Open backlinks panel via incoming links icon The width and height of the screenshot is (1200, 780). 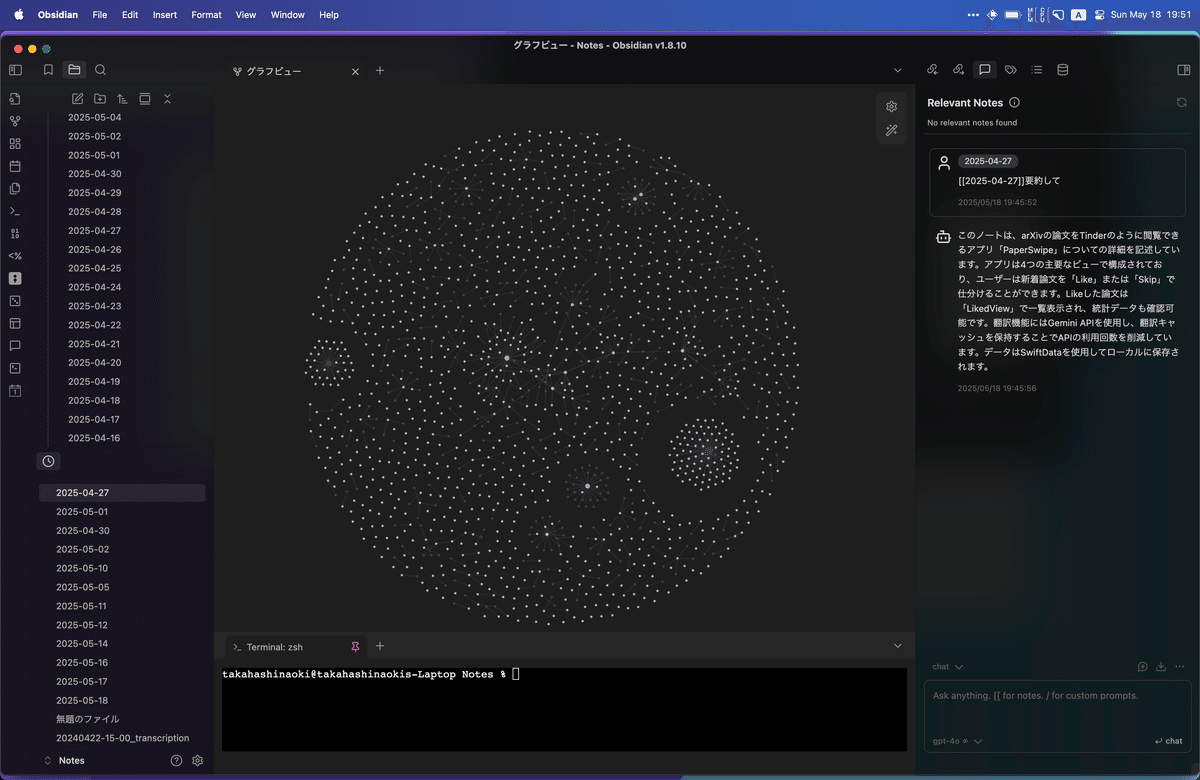pos(932,69)
